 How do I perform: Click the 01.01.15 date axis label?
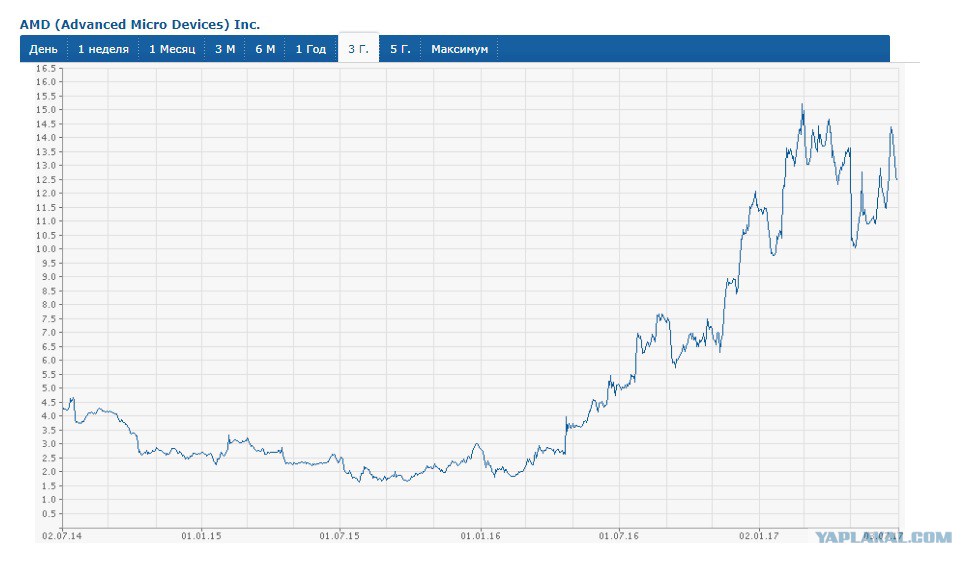click(201, 536)
